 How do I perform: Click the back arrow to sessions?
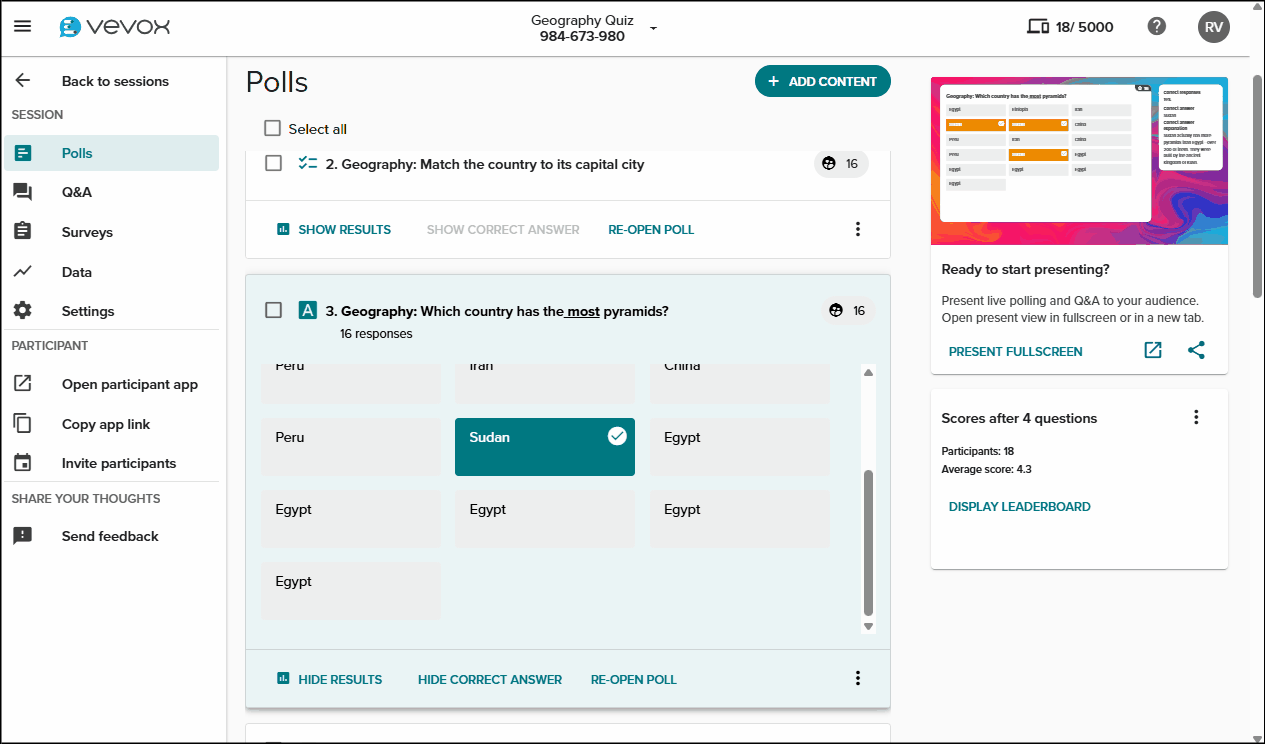(x=23, y=81)
